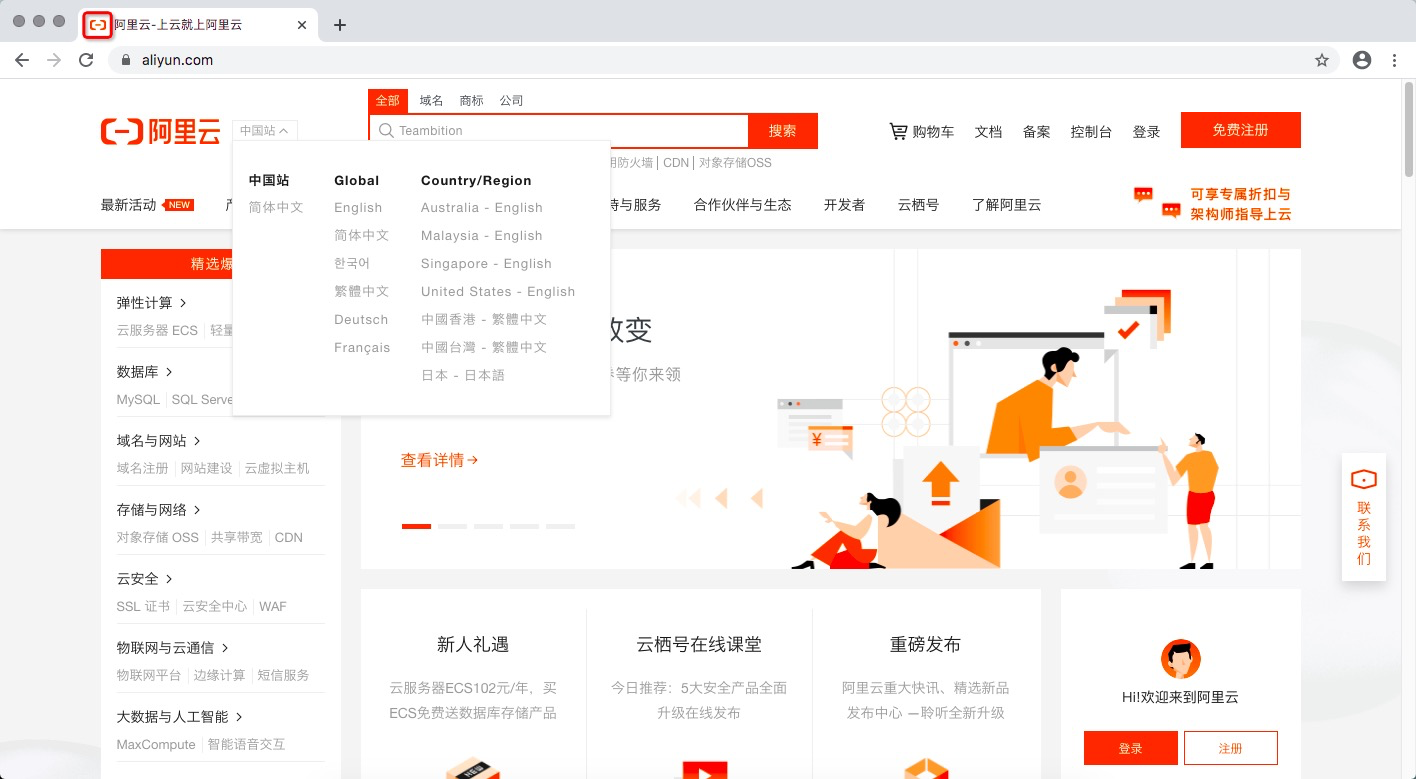
Task: Choose Deutsch under Global
Action: coord(361,320)
